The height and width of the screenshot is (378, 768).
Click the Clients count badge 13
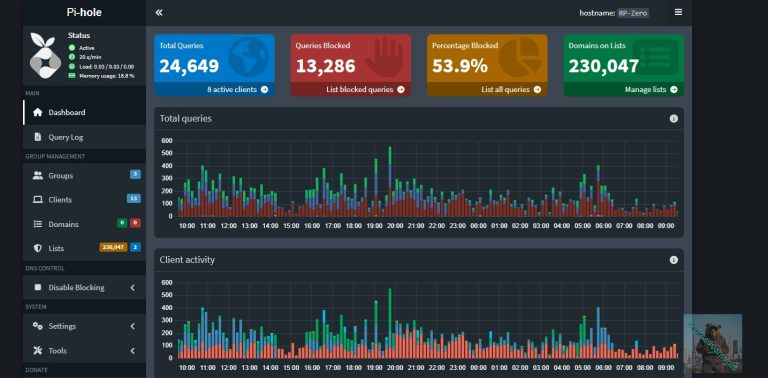(x=134, y=198)
